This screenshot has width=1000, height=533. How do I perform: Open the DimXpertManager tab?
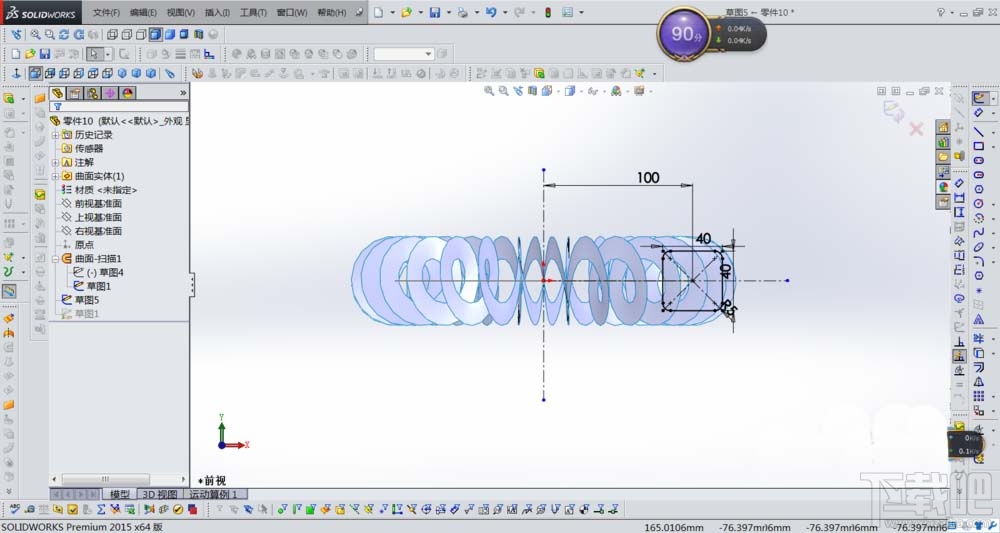tap(110, 93)
